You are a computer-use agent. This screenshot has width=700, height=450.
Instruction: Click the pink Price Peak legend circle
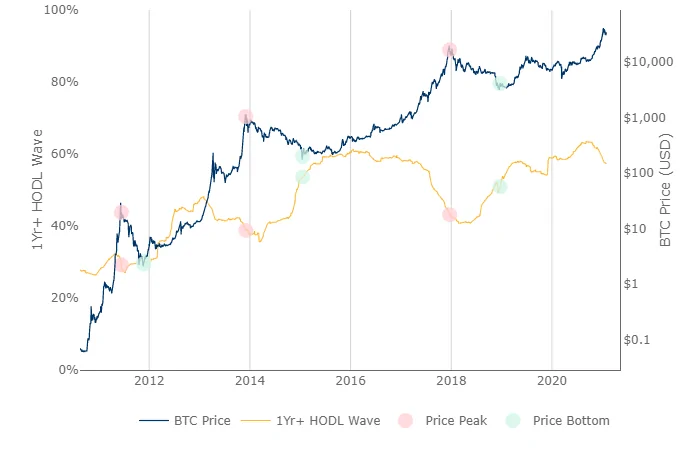(x=405, y=421)
